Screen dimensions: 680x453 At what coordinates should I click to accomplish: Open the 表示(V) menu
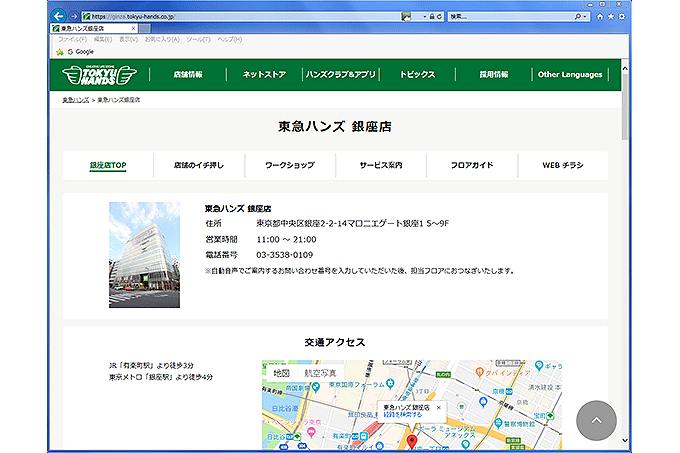[128, 39]
